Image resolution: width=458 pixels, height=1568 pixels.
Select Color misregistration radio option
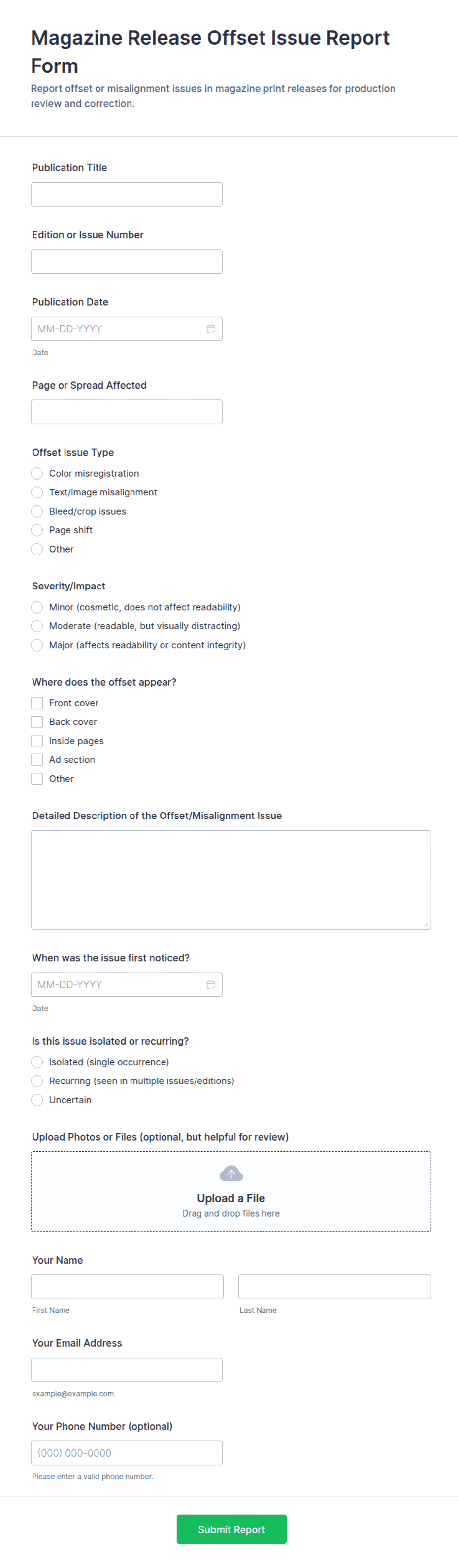tap(37, 474)
